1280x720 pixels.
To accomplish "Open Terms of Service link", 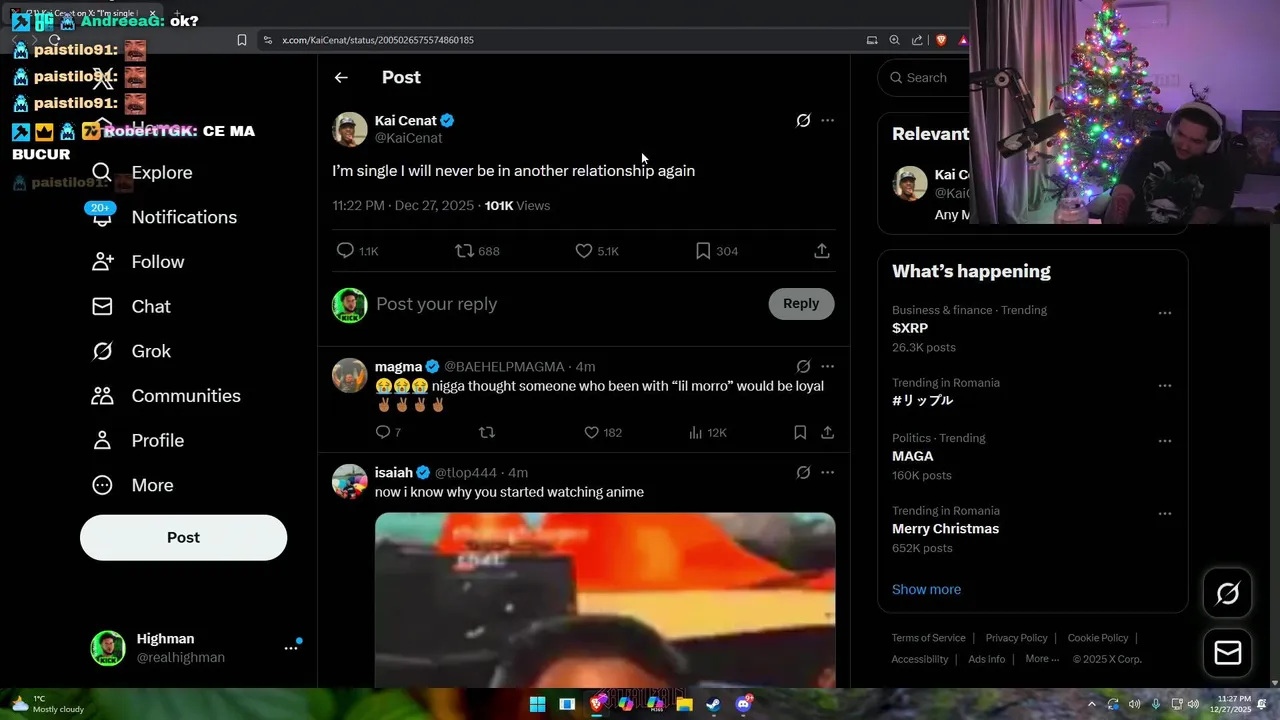I will pyautogui.click(x=929, y=638).
